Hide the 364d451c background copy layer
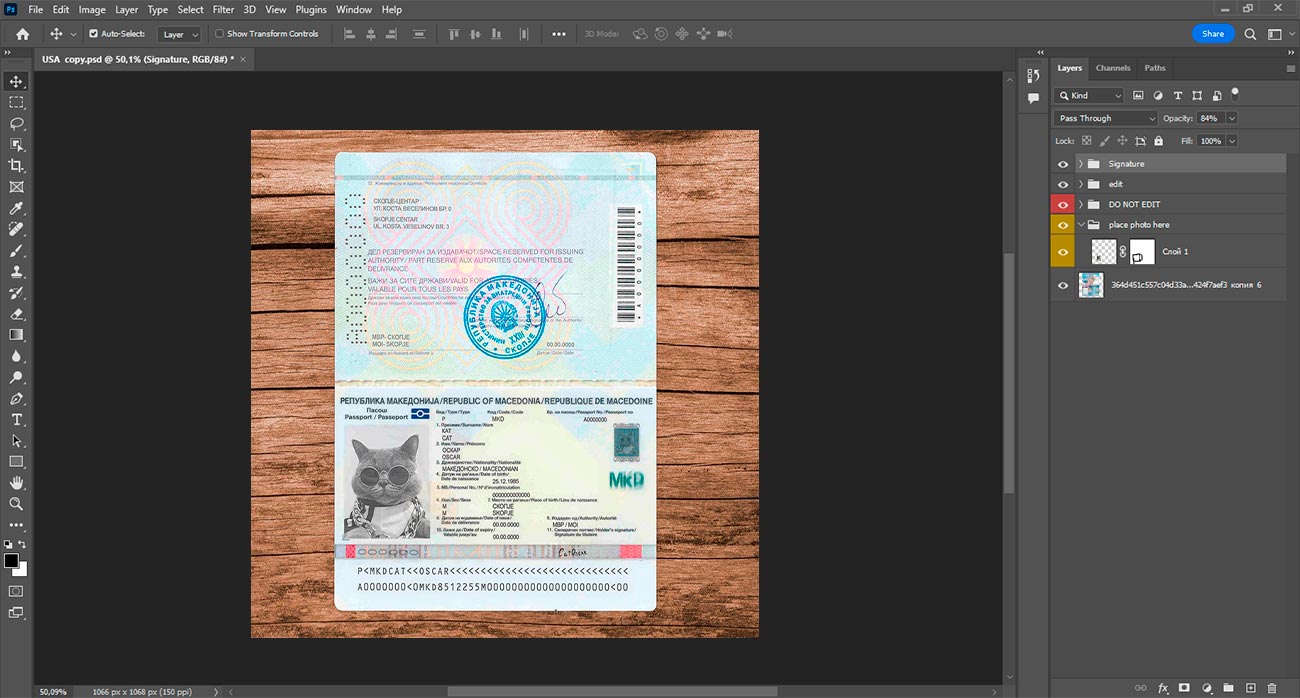Viewport: 1300px width, 698px height. click(x=1063, y=285)
